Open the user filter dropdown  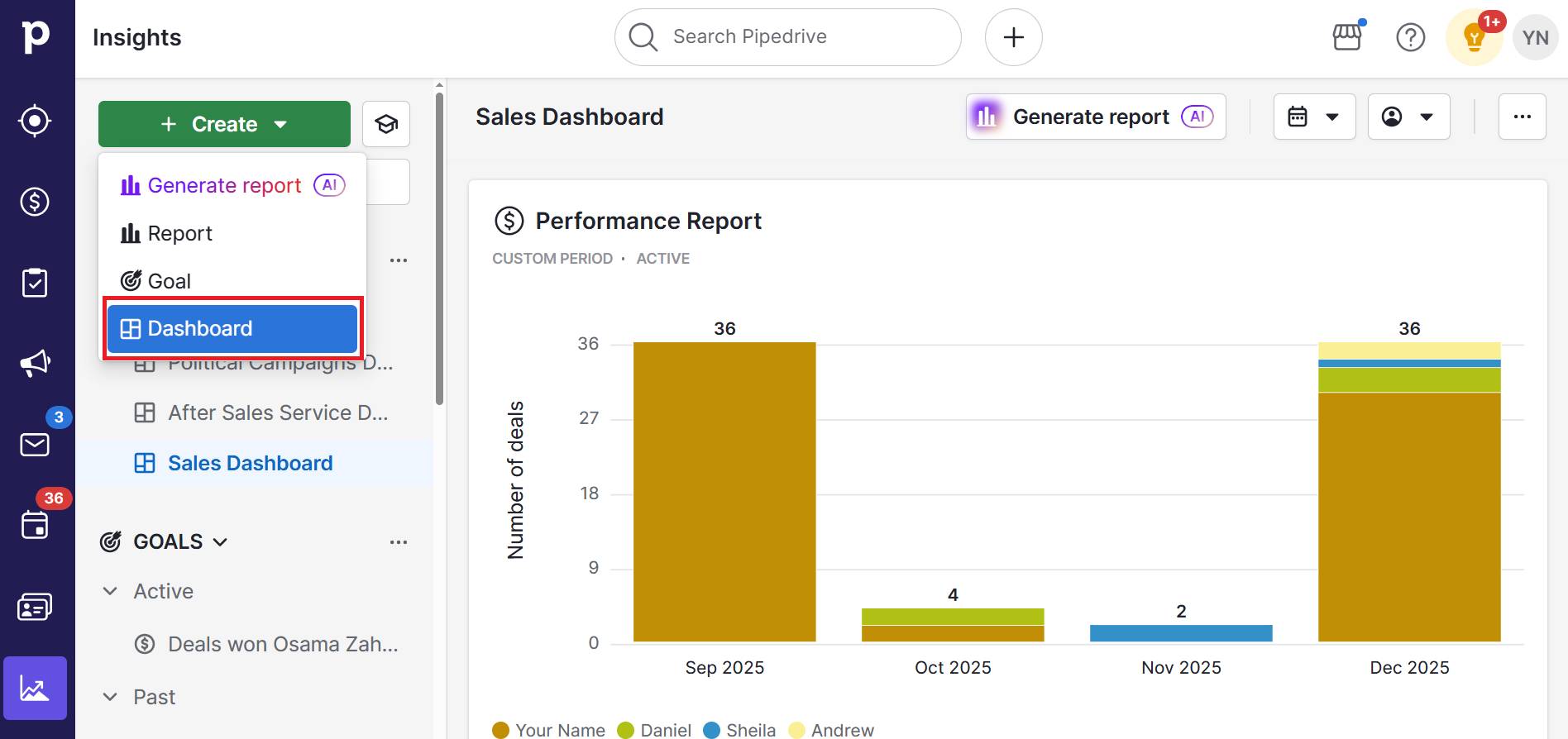point(1408,117)
